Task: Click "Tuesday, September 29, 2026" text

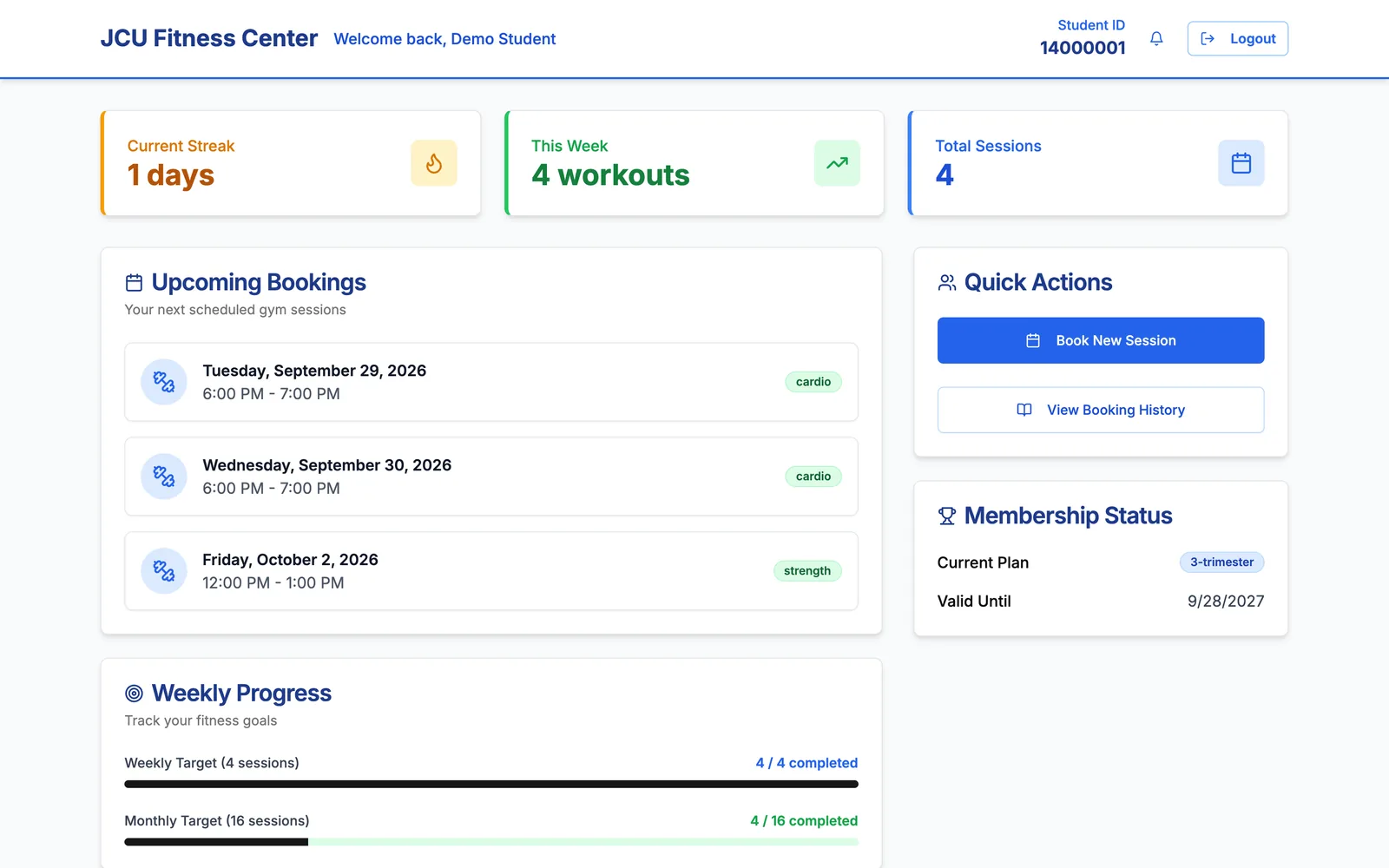Action: (x=314, y=371)
